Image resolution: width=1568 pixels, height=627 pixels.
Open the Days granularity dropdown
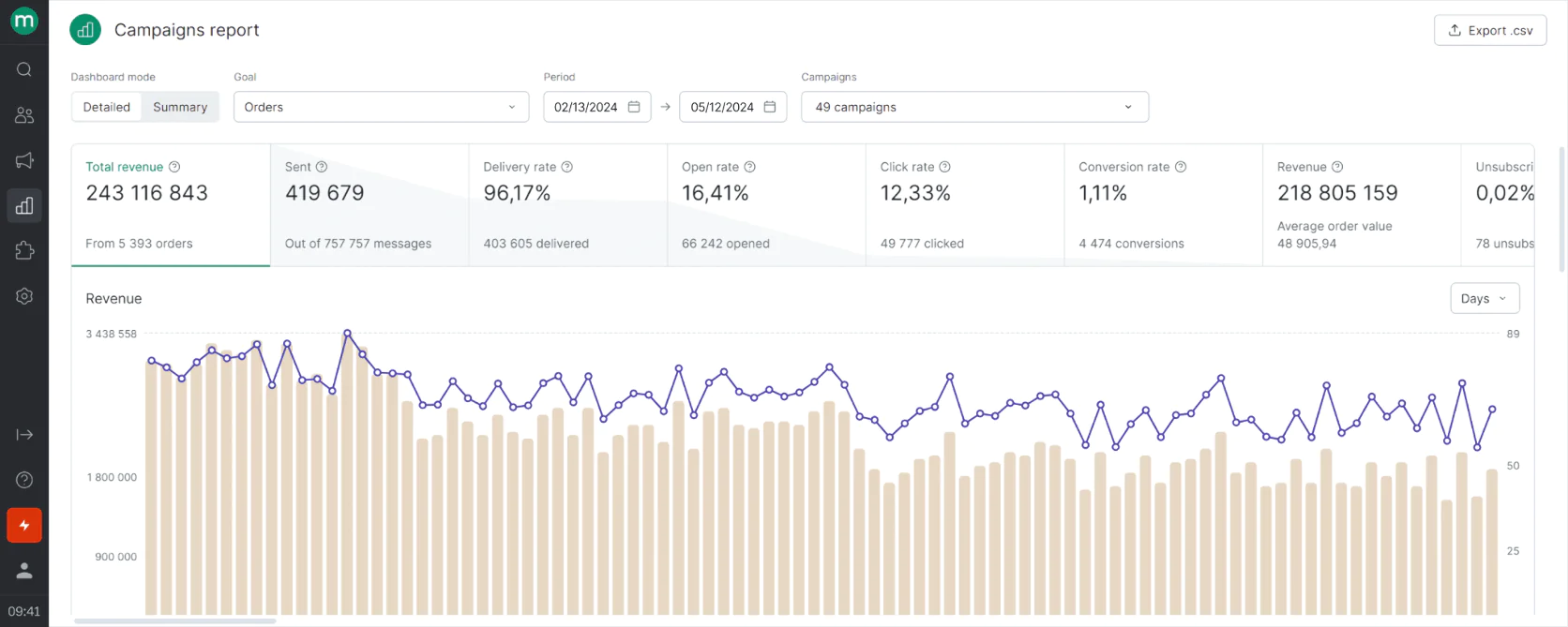pyautogui.click(x=1484, y=299)
